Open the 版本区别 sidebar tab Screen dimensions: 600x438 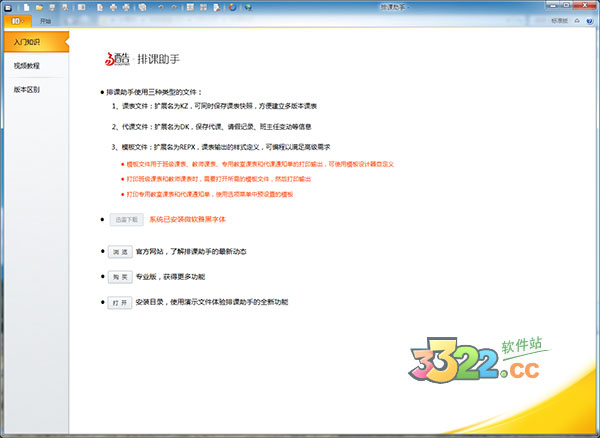tap(27, 90)
